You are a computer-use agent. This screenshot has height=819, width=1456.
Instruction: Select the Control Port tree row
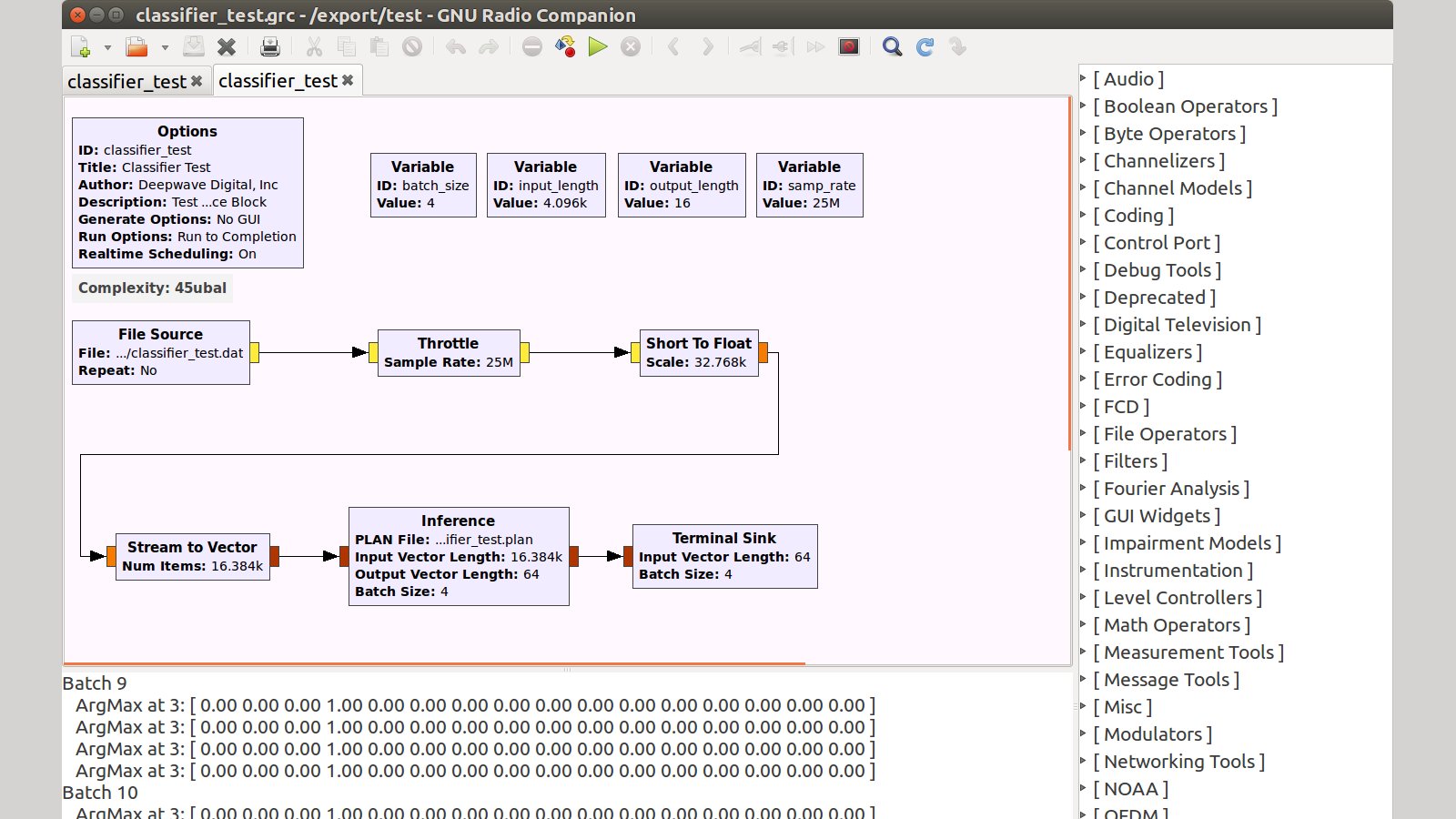(x=1235, y=243)
